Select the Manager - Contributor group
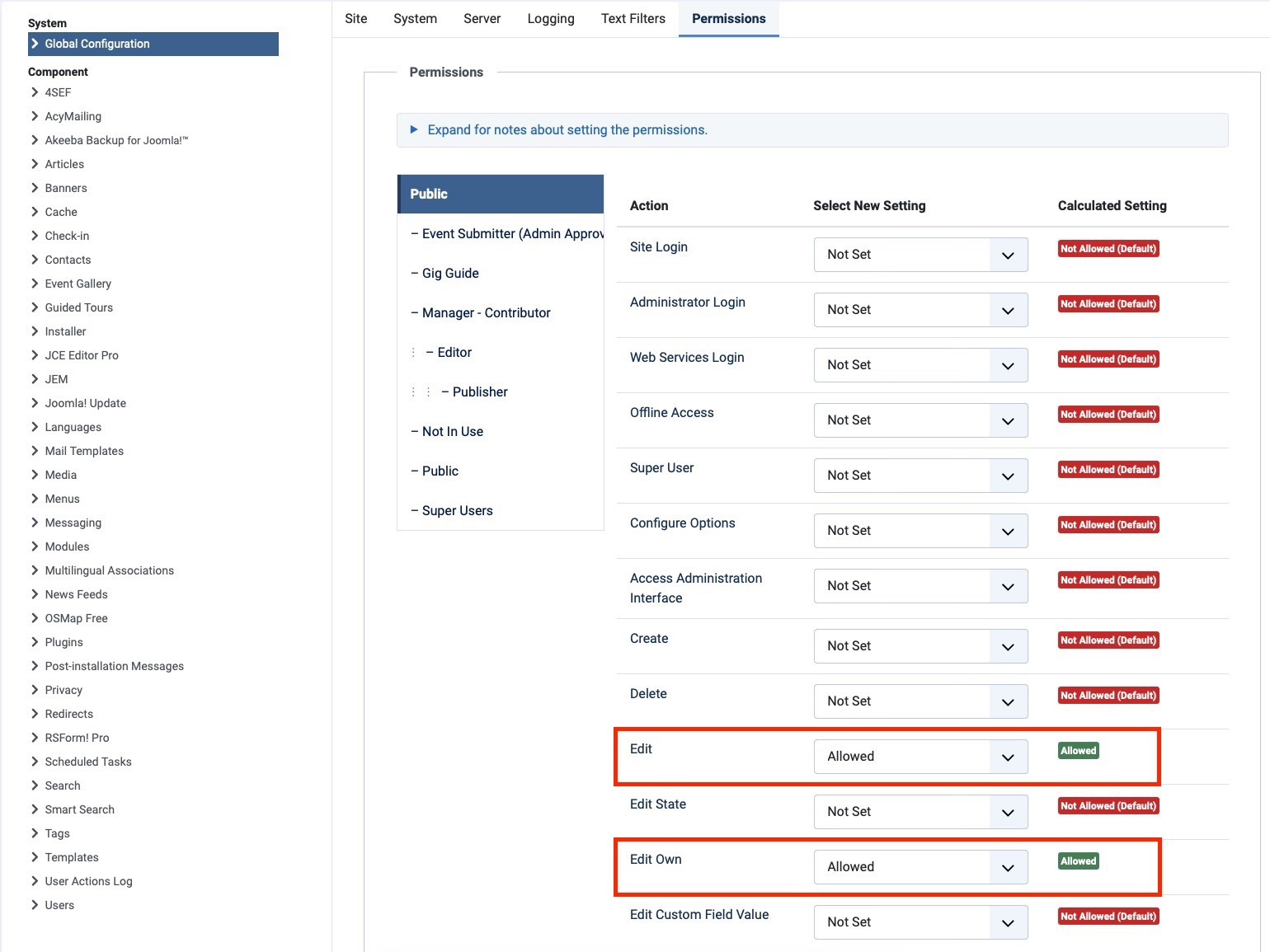This screenshot has width=1270, height=952. [x=486, y=313]
